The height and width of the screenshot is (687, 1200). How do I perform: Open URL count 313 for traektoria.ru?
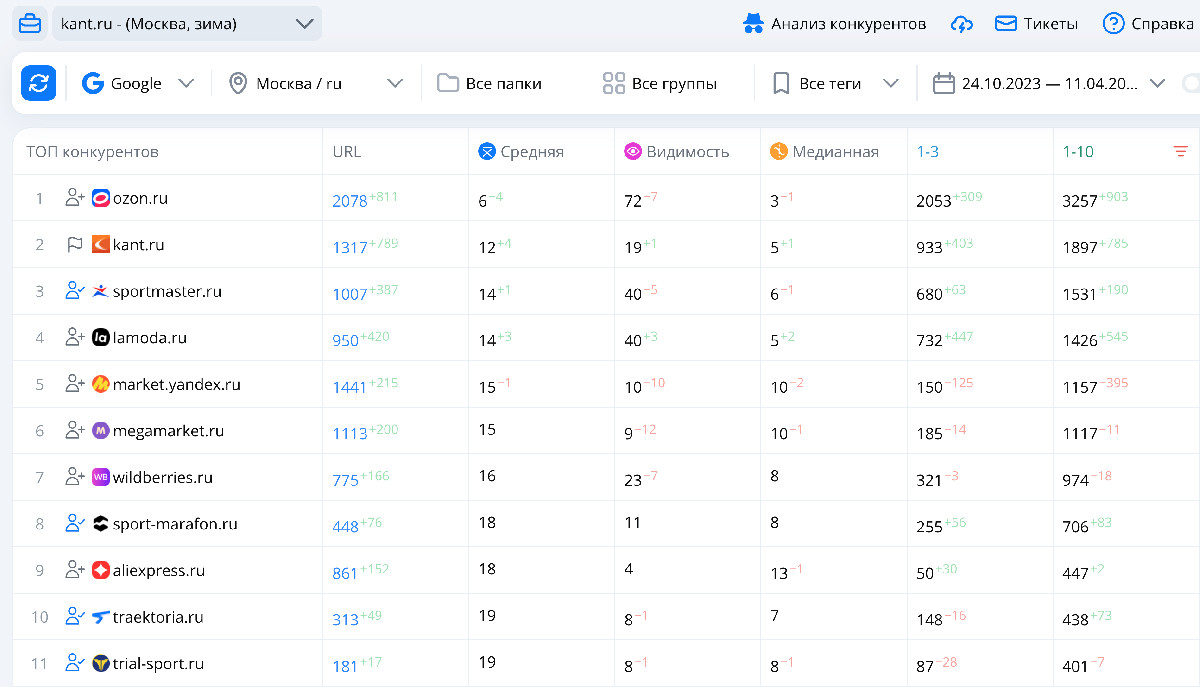[346, 619]
